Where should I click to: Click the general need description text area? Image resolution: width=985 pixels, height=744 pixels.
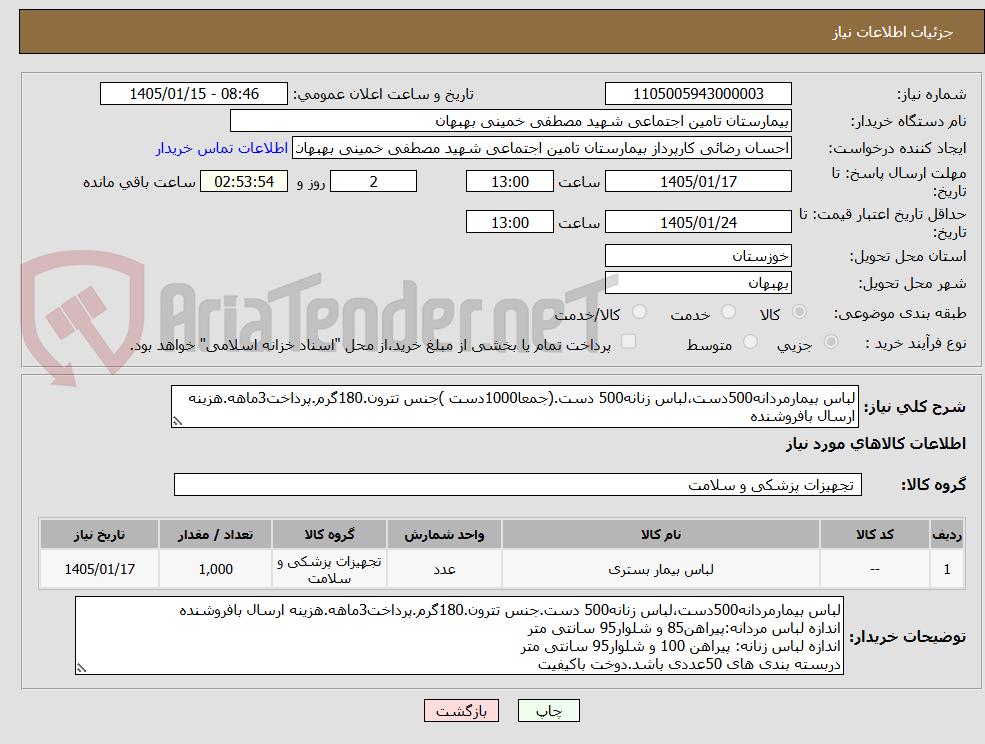click(514, 407)
